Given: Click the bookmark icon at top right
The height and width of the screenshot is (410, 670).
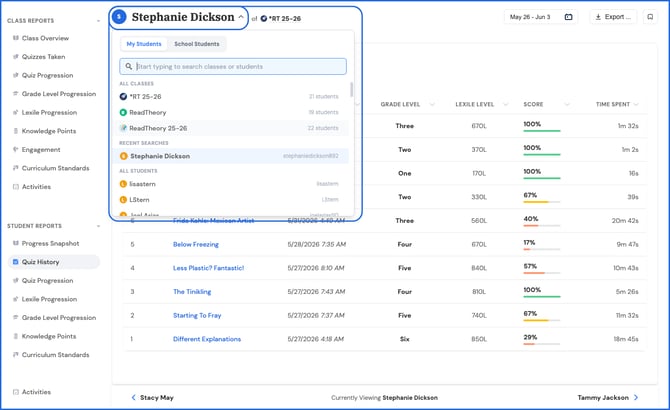Looking at the screenshot, I should (x=650, y=17).
